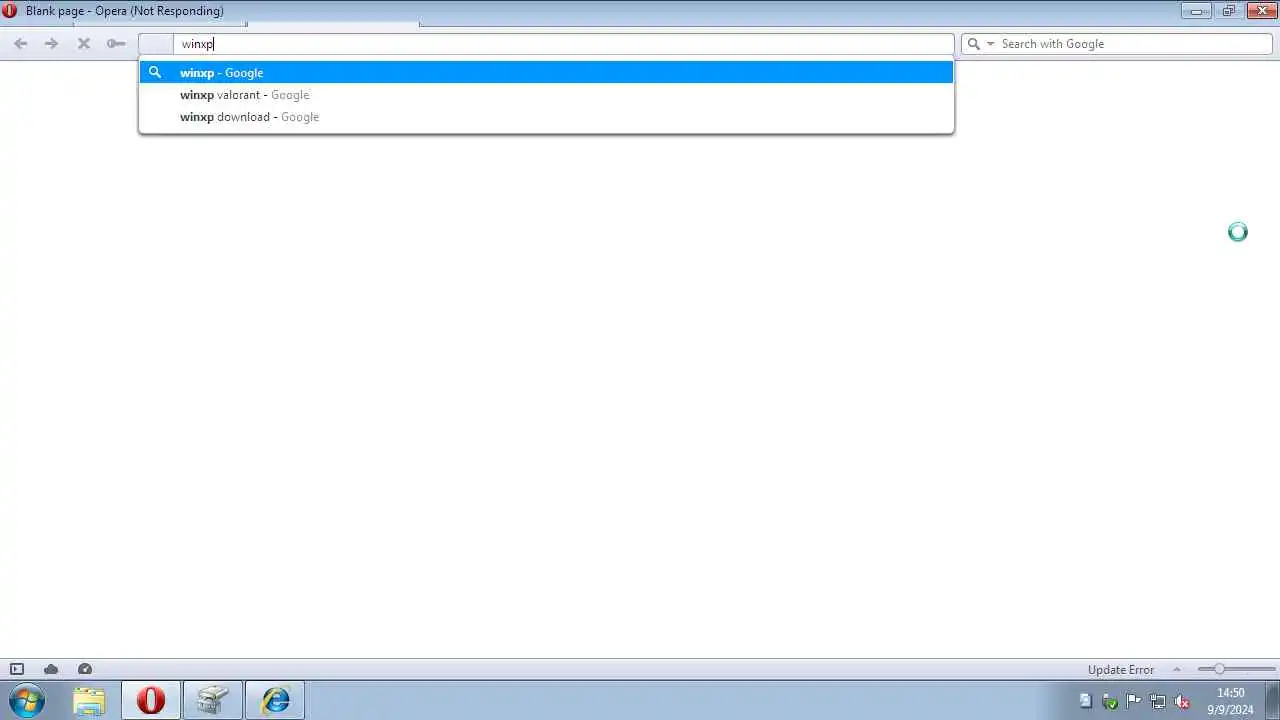Open the Windows Start menu
Image resolution: width=1280 pixels, height=720 pixels.
click(x=27, y=700)
